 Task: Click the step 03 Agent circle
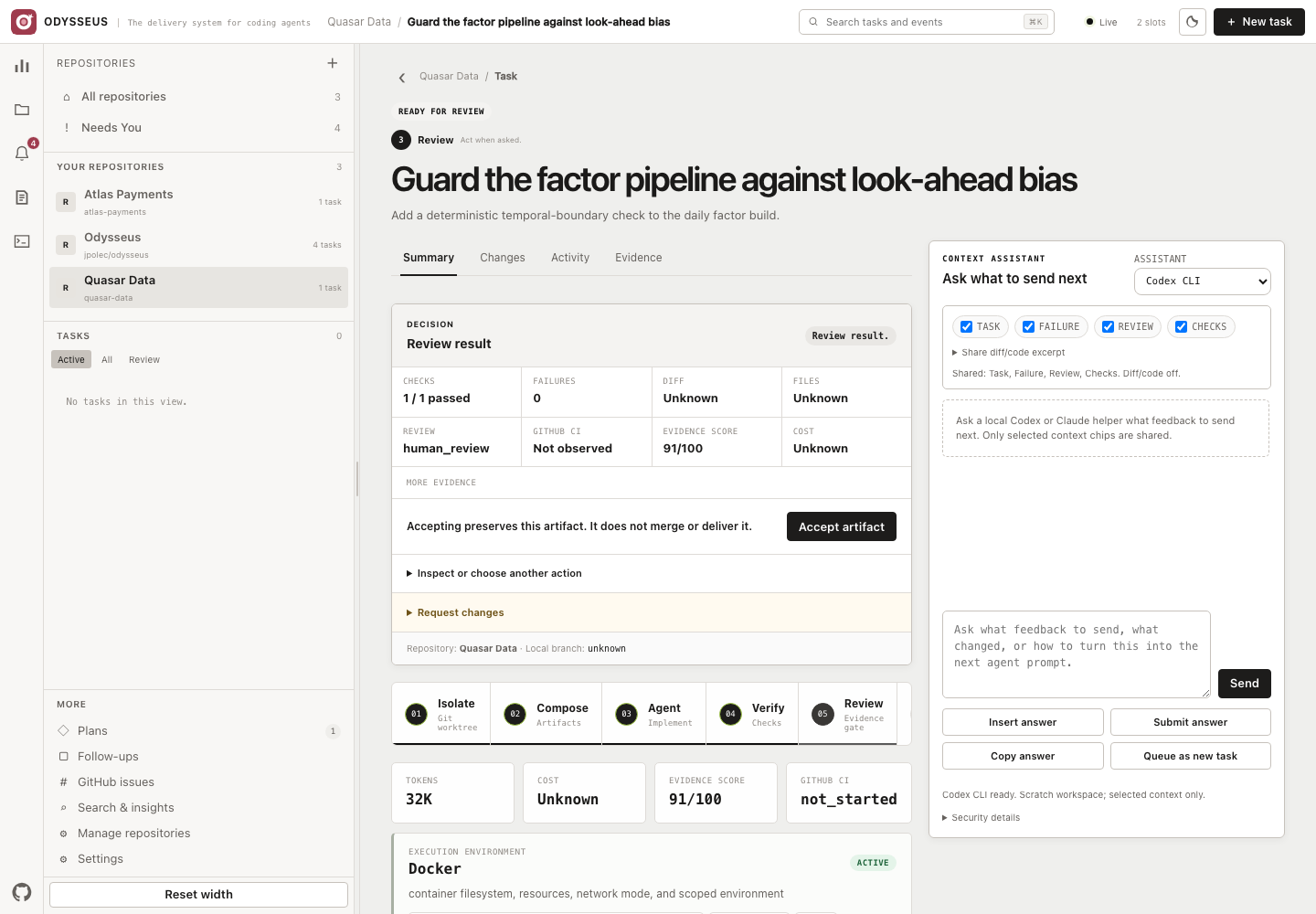coord(626,714)
